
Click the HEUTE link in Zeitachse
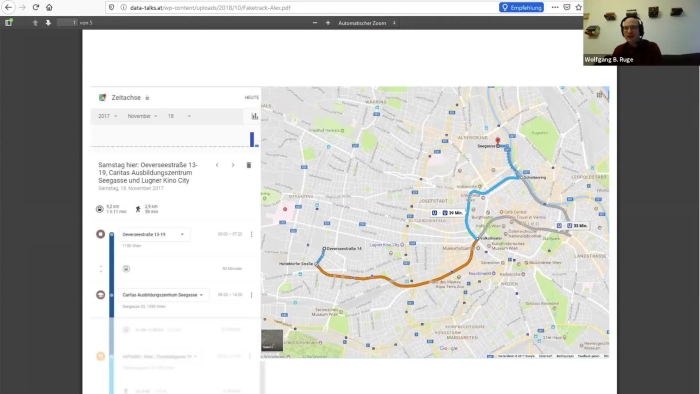tap(251, 97)
